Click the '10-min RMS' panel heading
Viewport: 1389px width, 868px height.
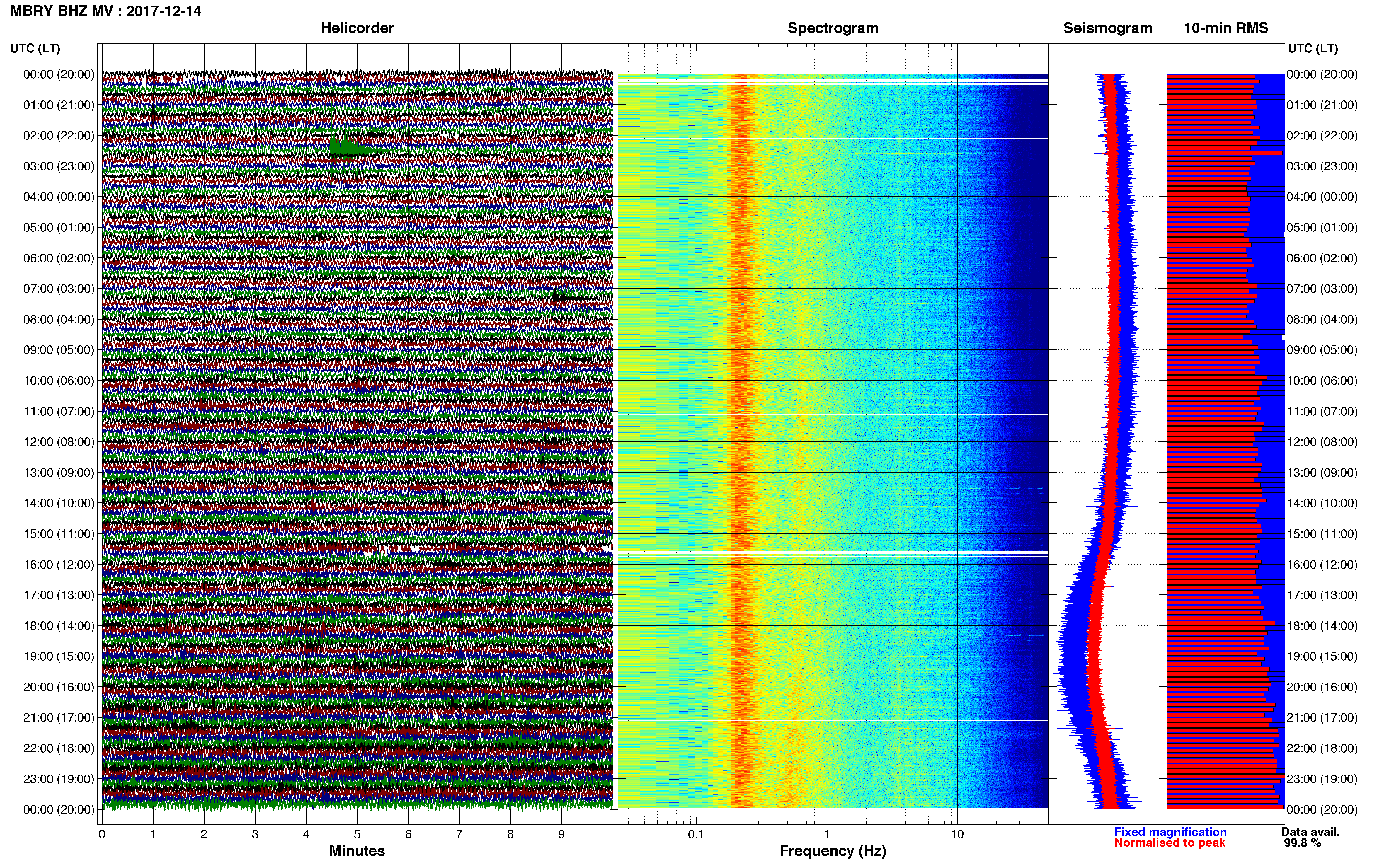tap(1226, 28)
